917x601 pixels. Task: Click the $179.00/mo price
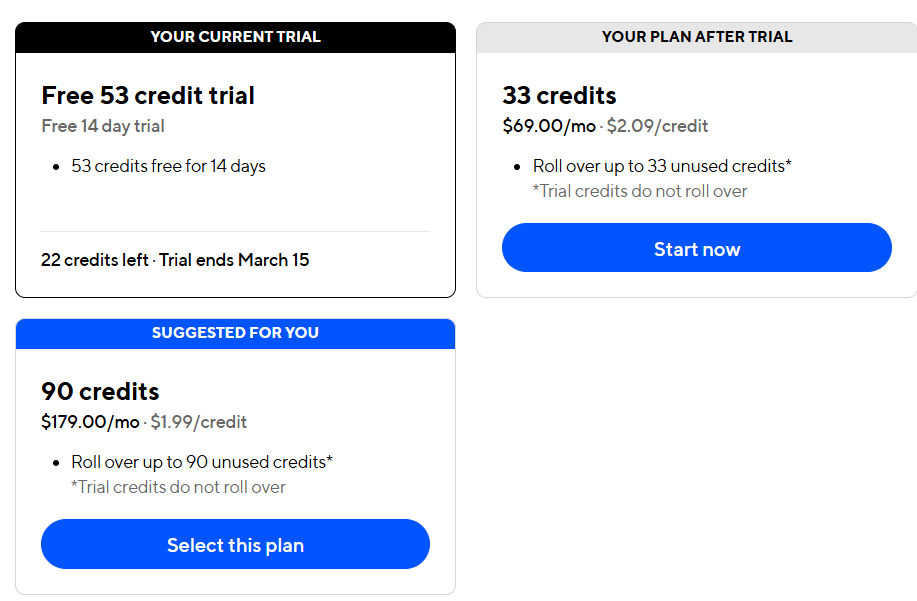point(90,422)
